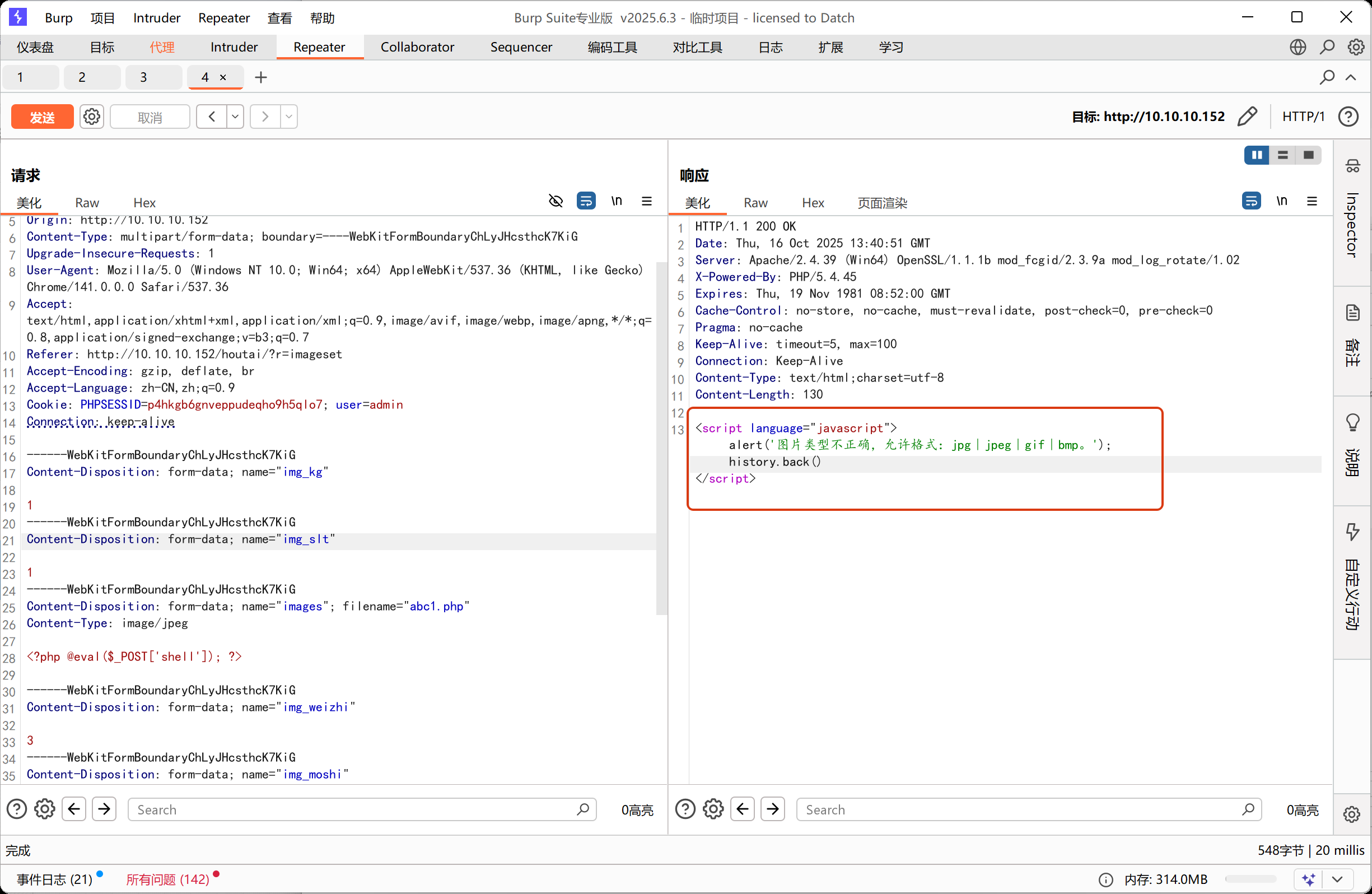Click the 取消 cancel button
Screen dimensions: 1372x894
point(150,117)
